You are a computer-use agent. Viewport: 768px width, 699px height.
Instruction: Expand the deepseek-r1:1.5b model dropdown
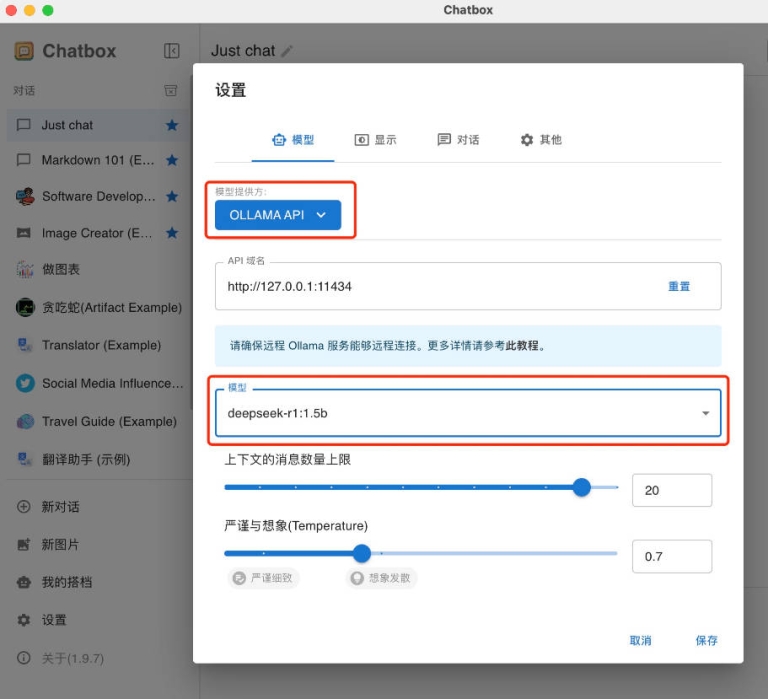(705, 413)
